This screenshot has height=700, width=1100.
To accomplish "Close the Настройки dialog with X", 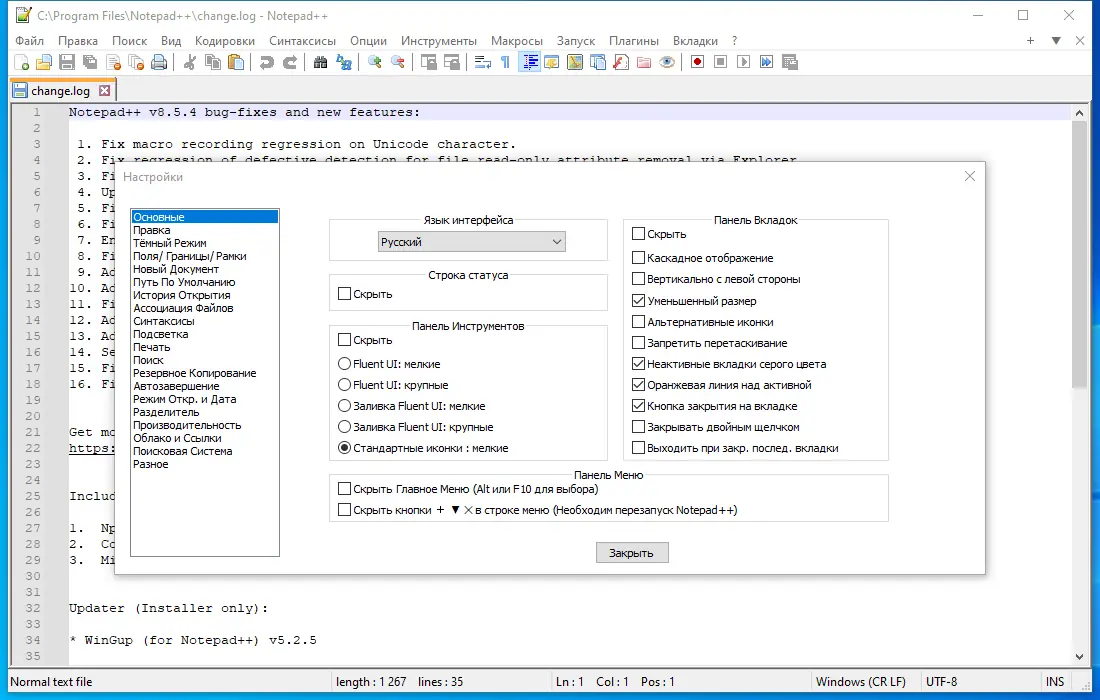I will pos(970,177).
